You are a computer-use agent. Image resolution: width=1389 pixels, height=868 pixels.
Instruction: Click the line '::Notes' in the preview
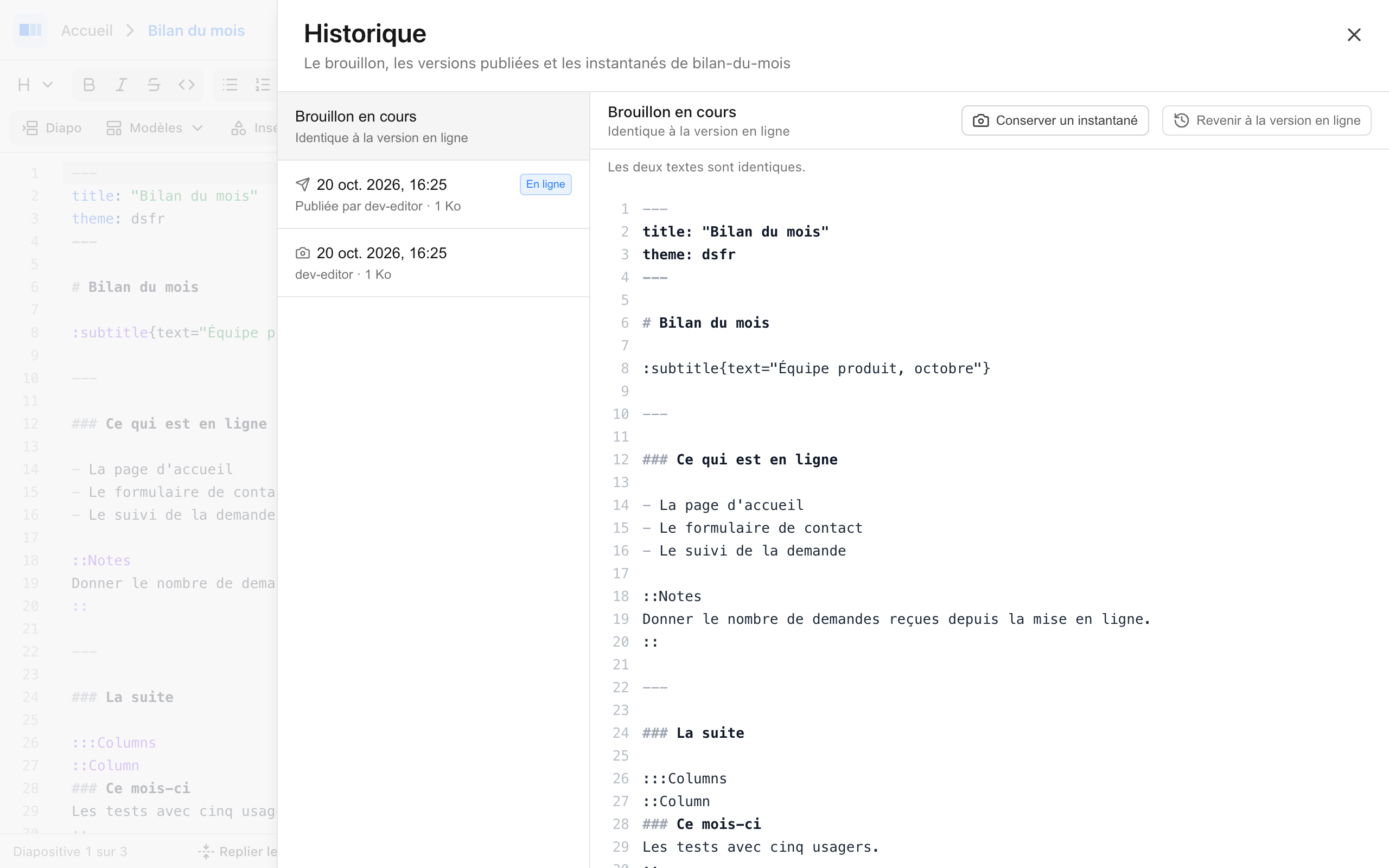pyautogui.click(x=672, y=596)
